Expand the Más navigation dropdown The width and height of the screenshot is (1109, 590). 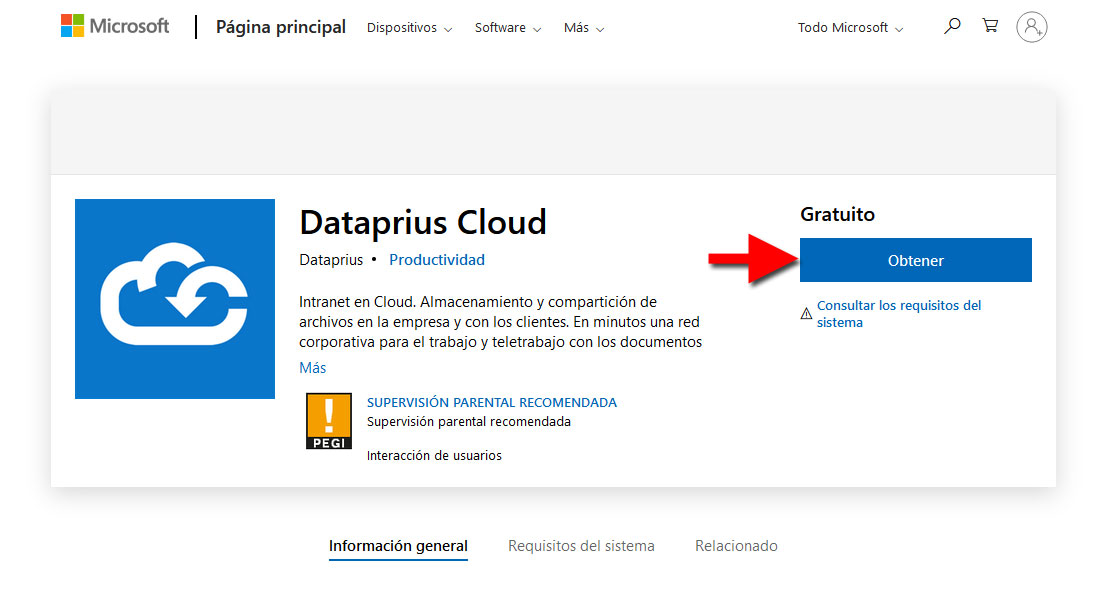584,28
